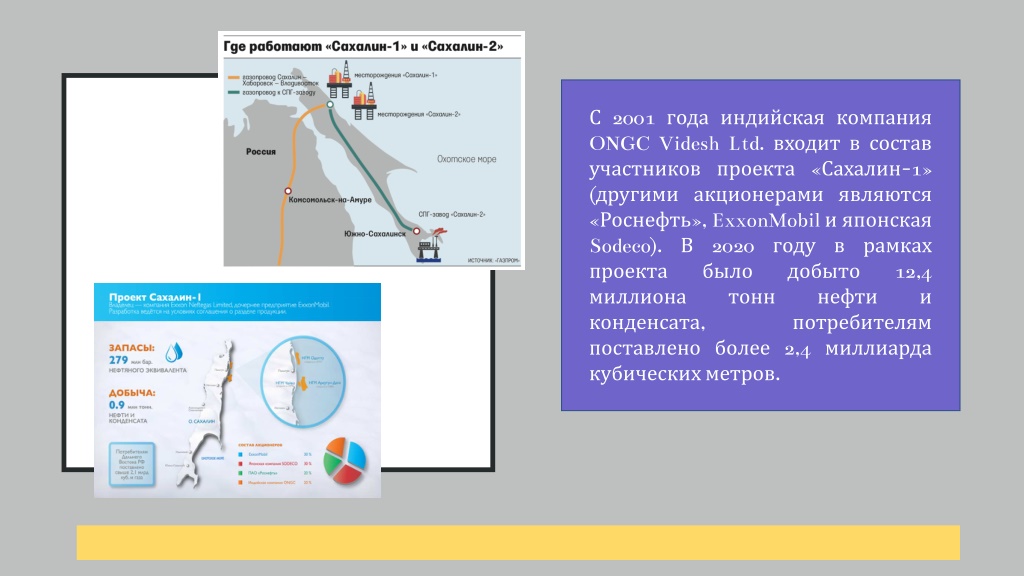Screen dimensions: 1024x576
Task: Click the word «ExxonMobil» in the purple box
Action: pyautogui.click(x=766, y=220)
